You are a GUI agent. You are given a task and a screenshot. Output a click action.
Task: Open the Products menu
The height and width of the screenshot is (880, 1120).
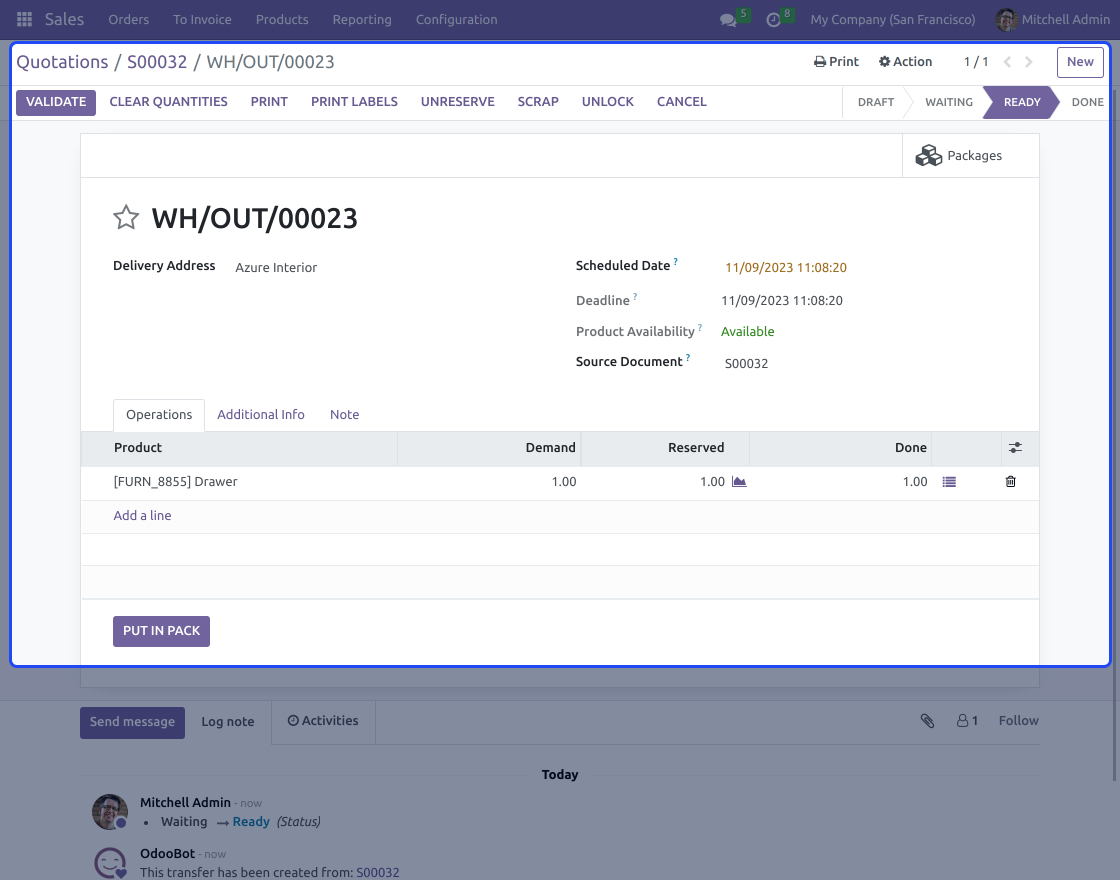282,19
